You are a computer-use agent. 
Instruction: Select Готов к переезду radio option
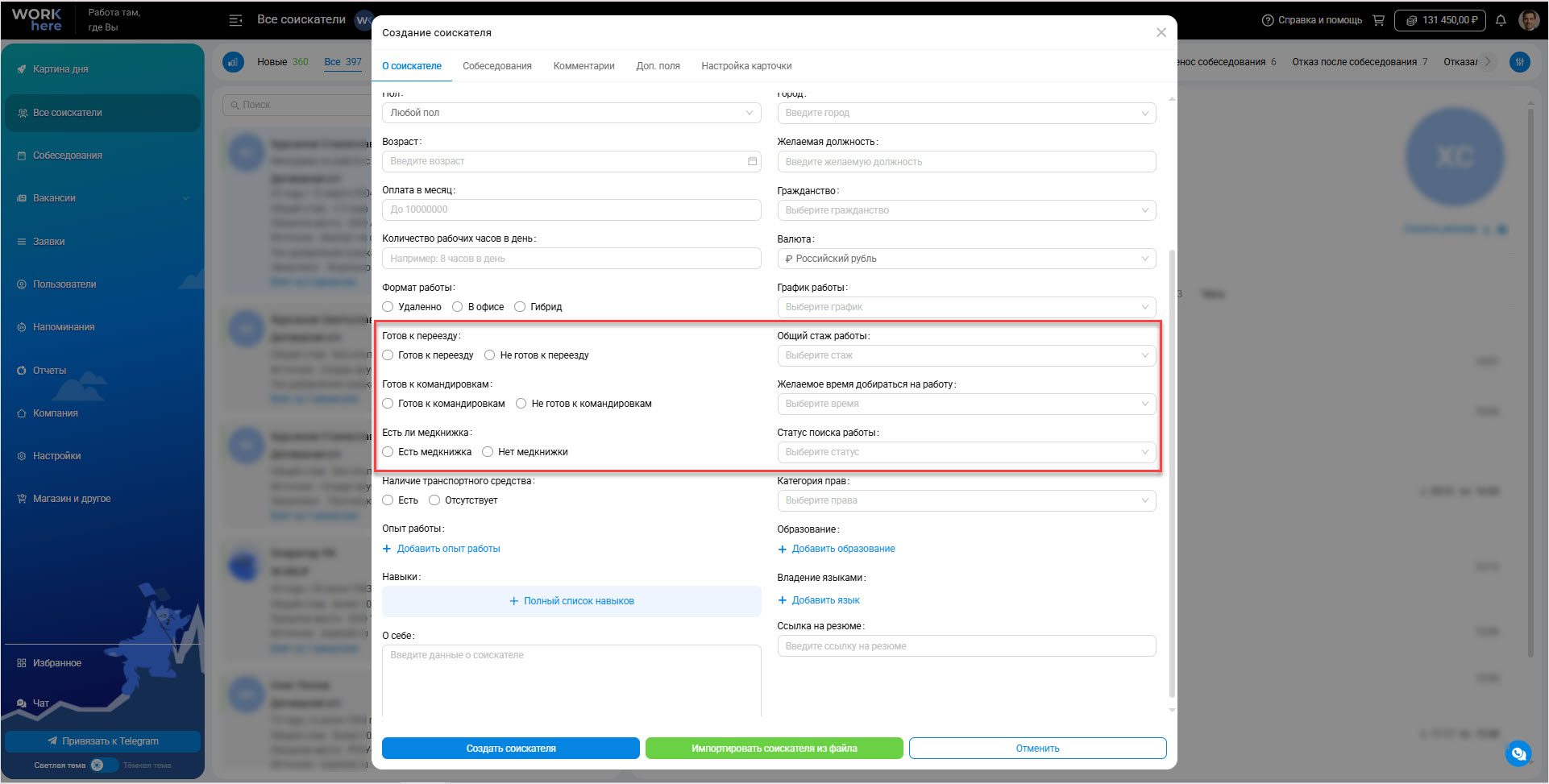(388, 355)
